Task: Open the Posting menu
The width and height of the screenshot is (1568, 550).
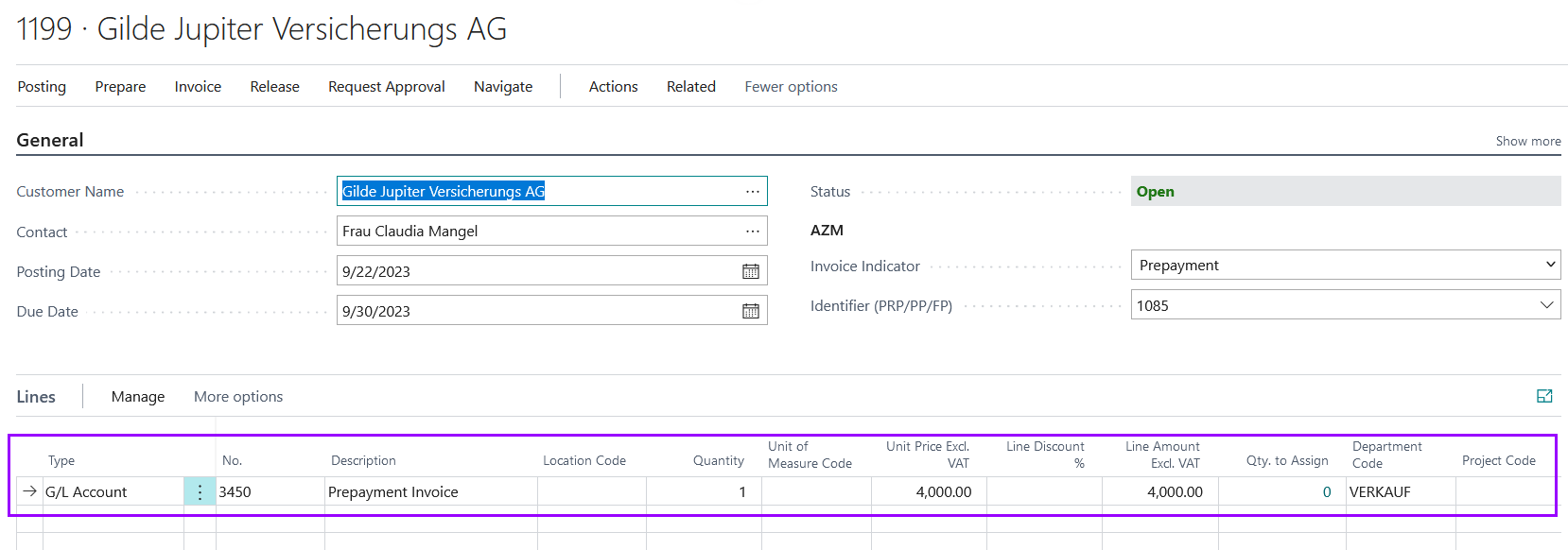Action: point(42,86)
